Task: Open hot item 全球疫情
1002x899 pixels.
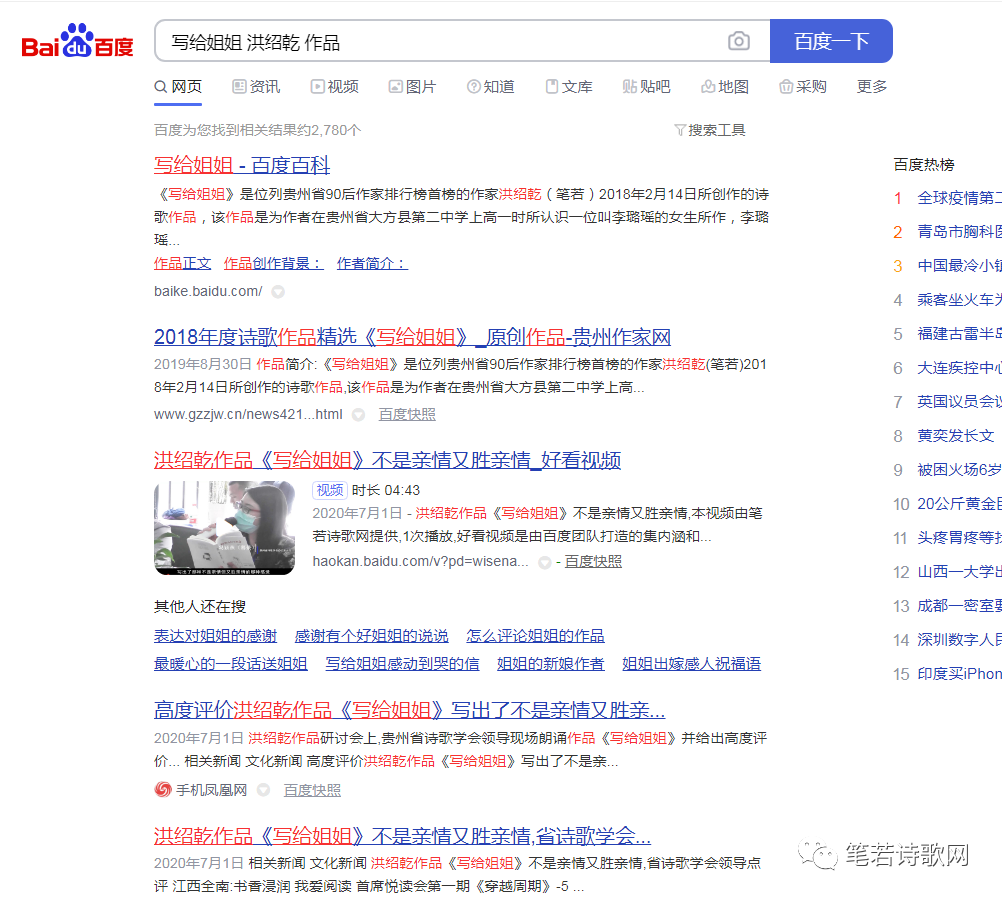Action: coord(959,198)
